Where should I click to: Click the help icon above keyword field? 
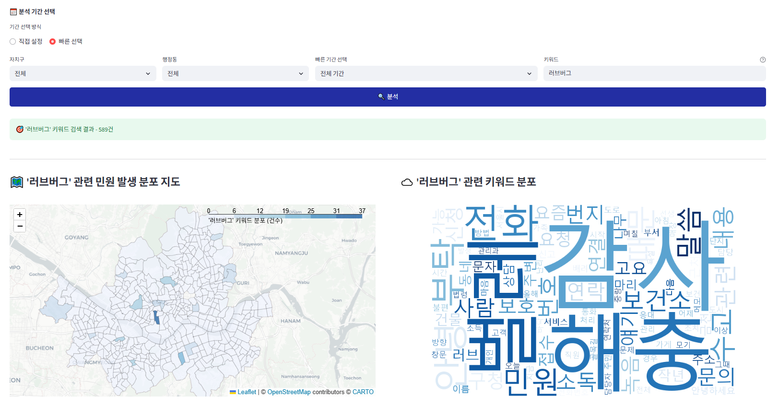point(762,60)
